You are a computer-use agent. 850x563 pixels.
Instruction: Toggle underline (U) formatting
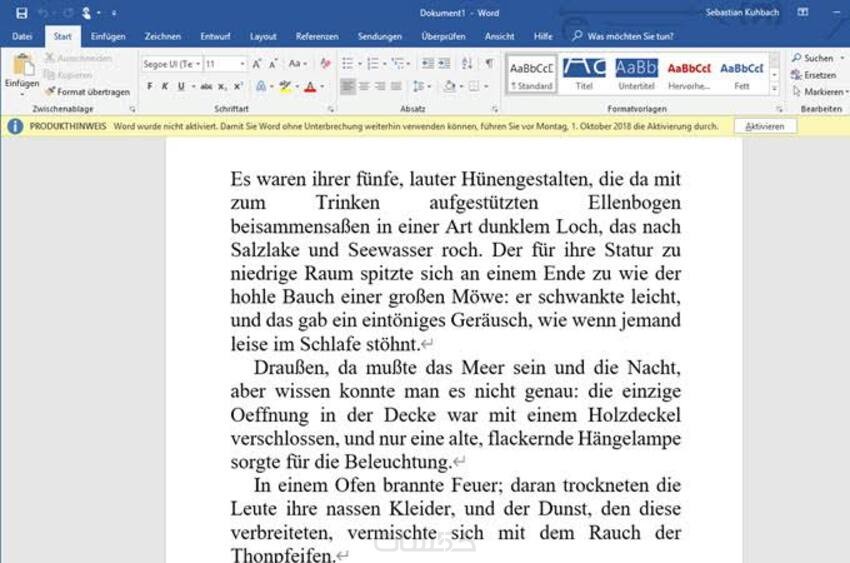tap(181, 86)
